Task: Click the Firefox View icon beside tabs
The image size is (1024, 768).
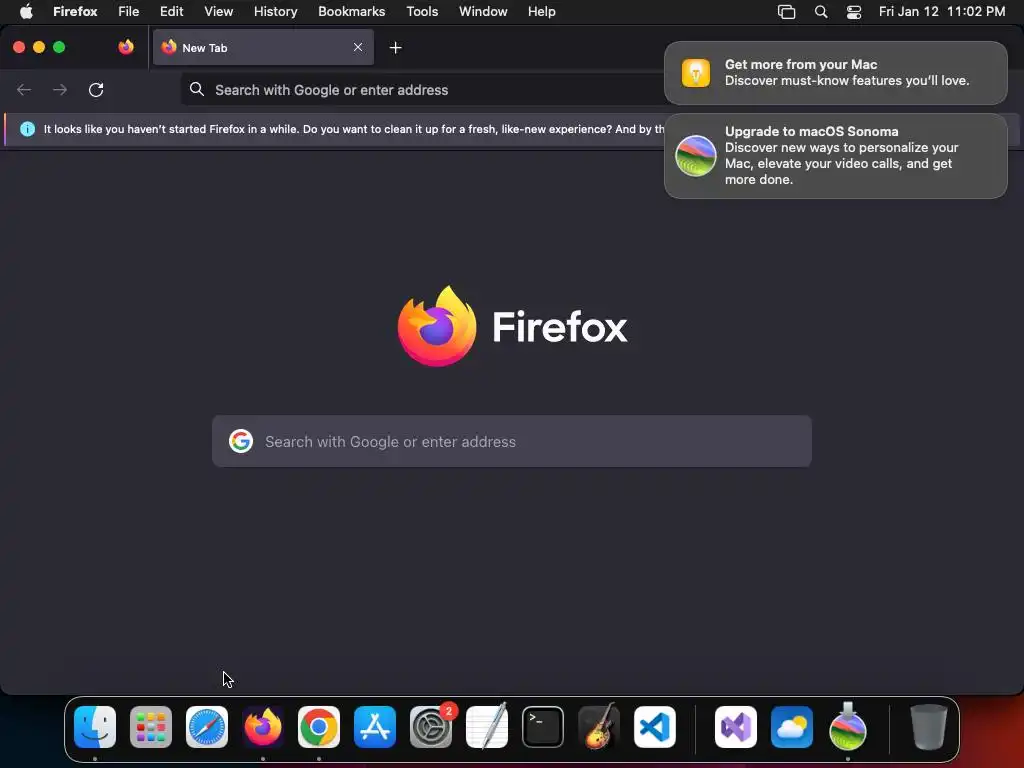Action: point(126,47)
